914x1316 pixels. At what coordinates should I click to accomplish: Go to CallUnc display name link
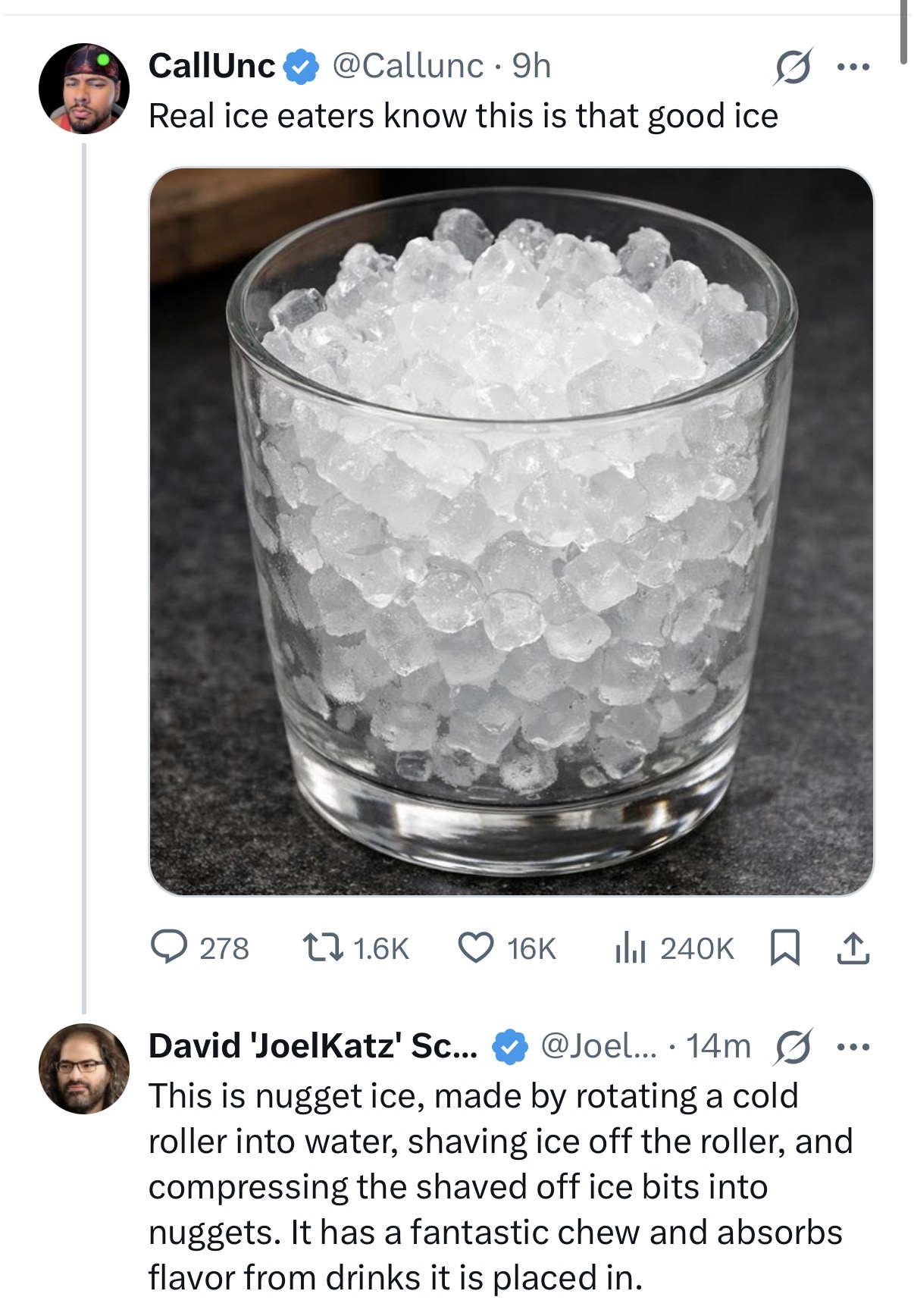pos(211,66)
